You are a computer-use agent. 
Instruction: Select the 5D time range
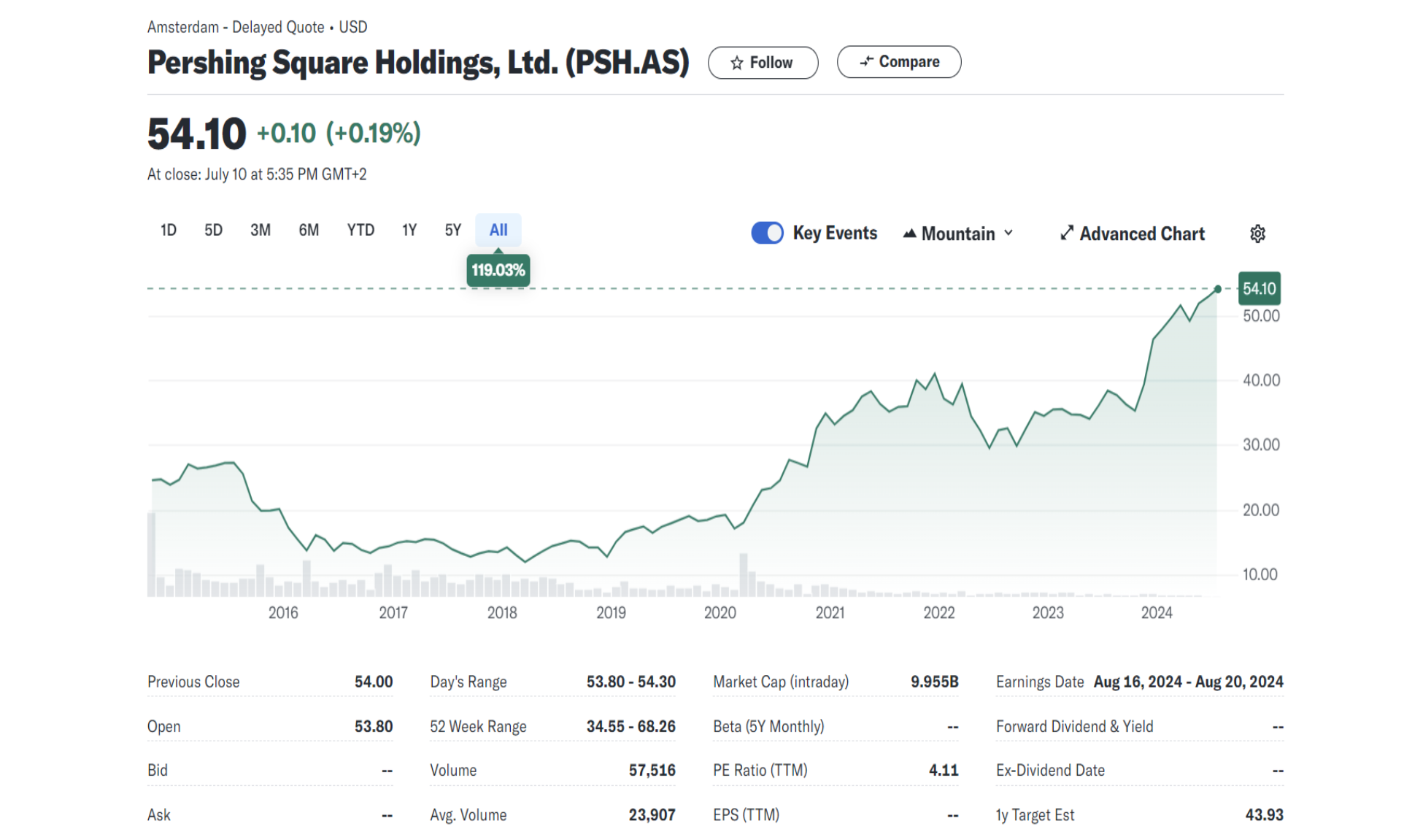tap(213, 230)
